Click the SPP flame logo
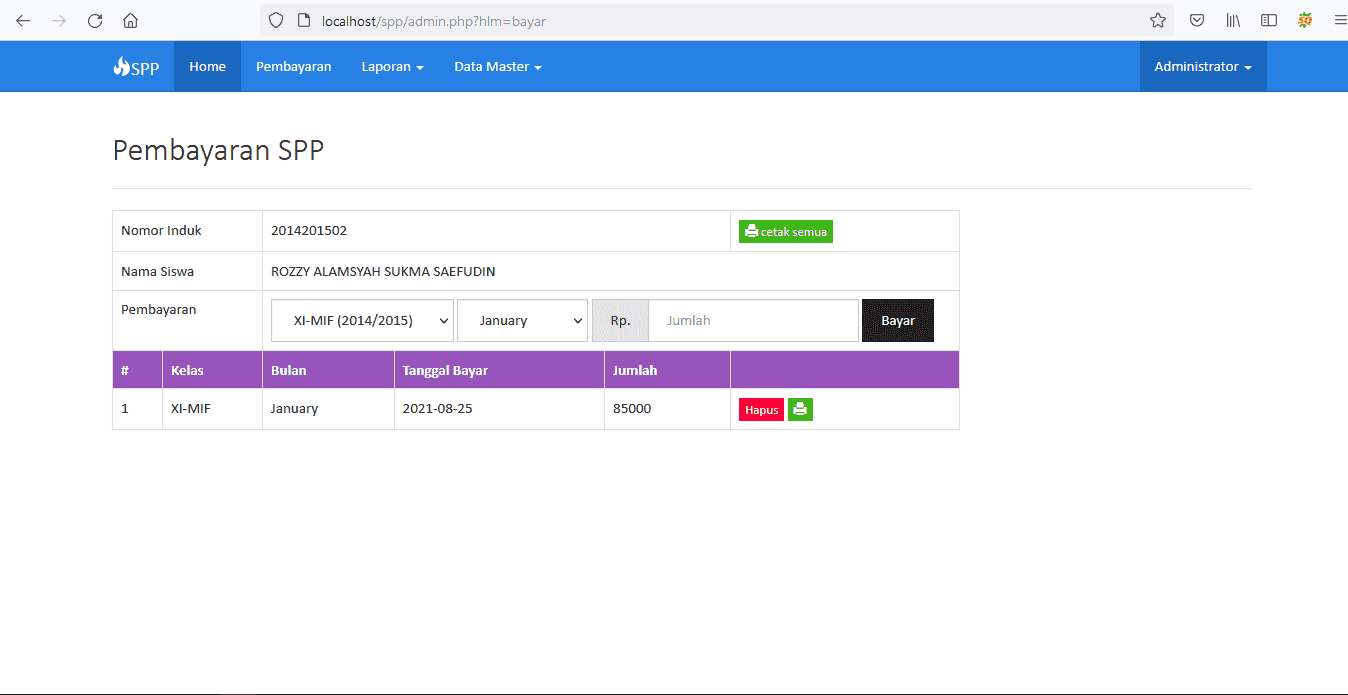The width and height of the screenshot is (1348, 695). [136, 66]
